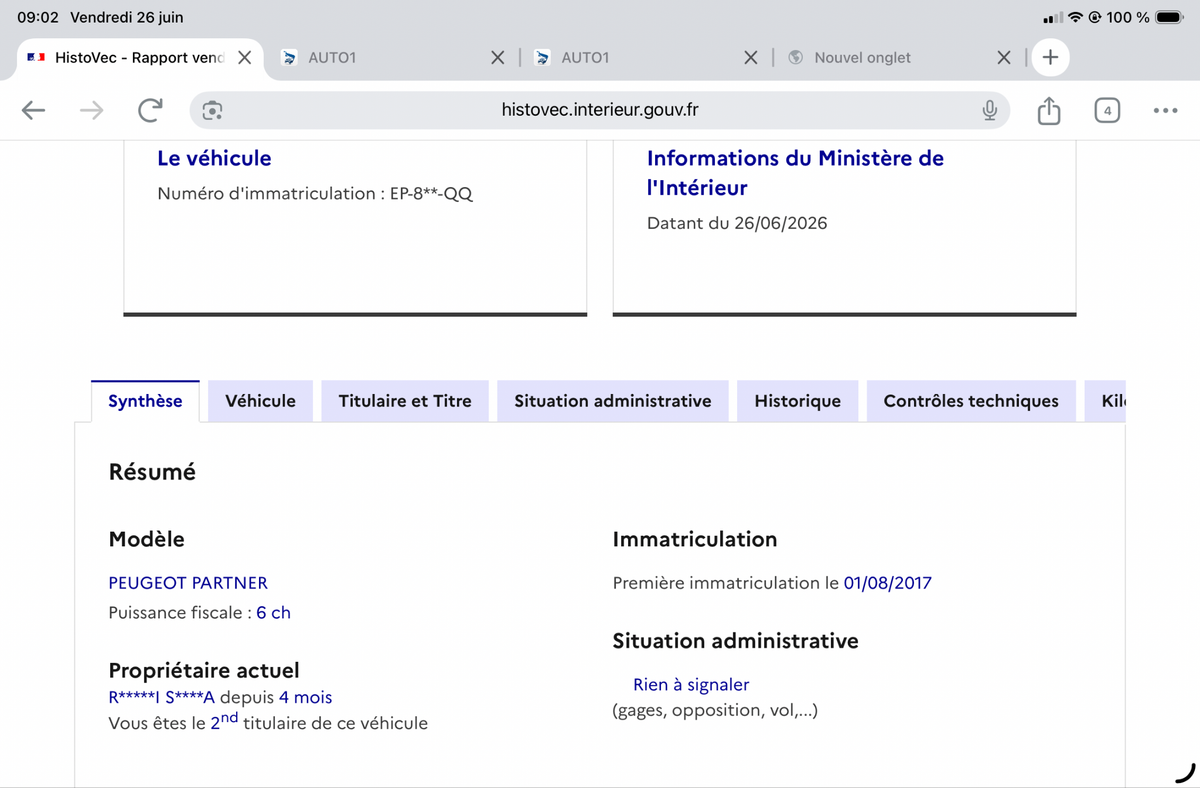Open the three-dots browser menu
1200x788 pixels.
(x=1165, y=110)
